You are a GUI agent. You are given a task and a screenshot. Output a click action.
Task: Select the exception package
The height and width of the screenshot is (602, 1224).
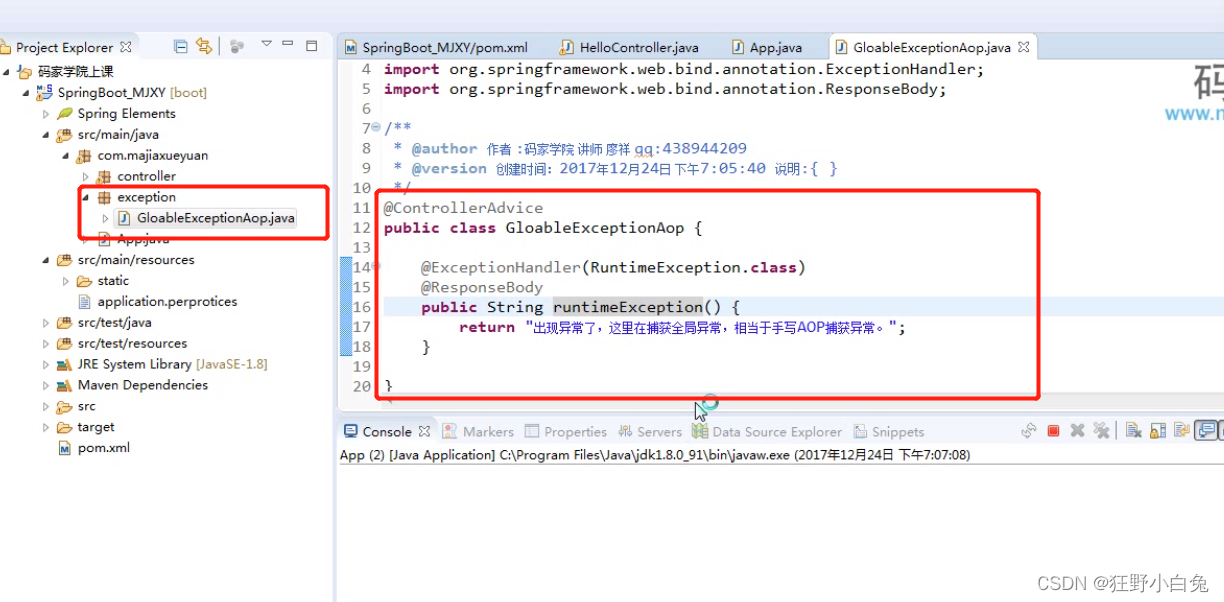pyautogui.click(x=136, y=197)
